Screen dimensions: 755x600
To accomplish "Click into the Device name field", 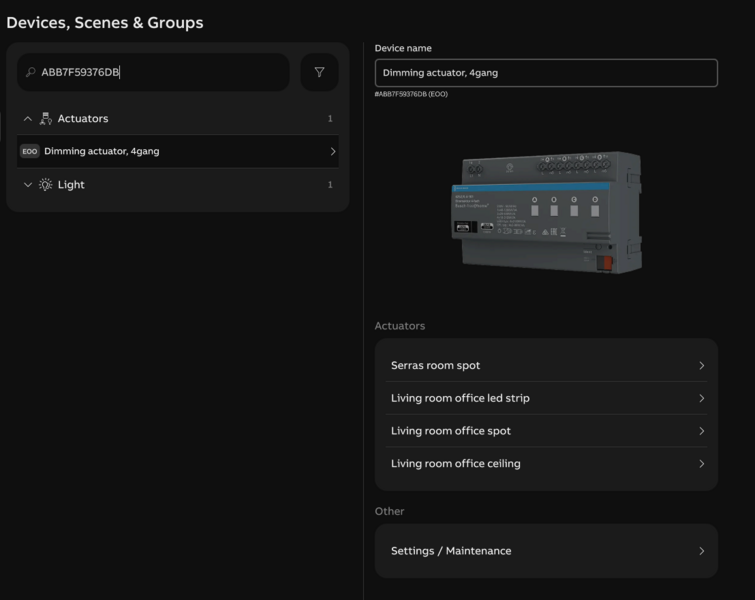I will [545, 73].
